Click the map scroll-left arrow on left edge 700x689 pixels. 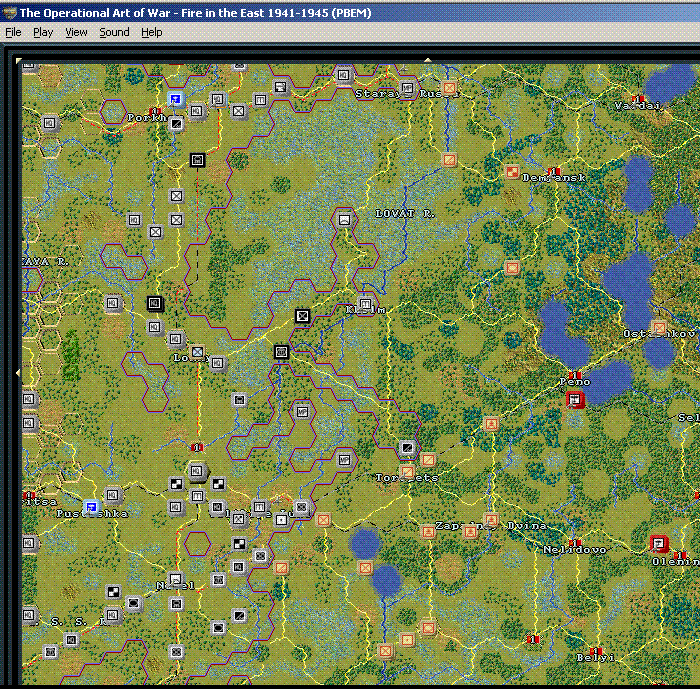click(18, 372)
